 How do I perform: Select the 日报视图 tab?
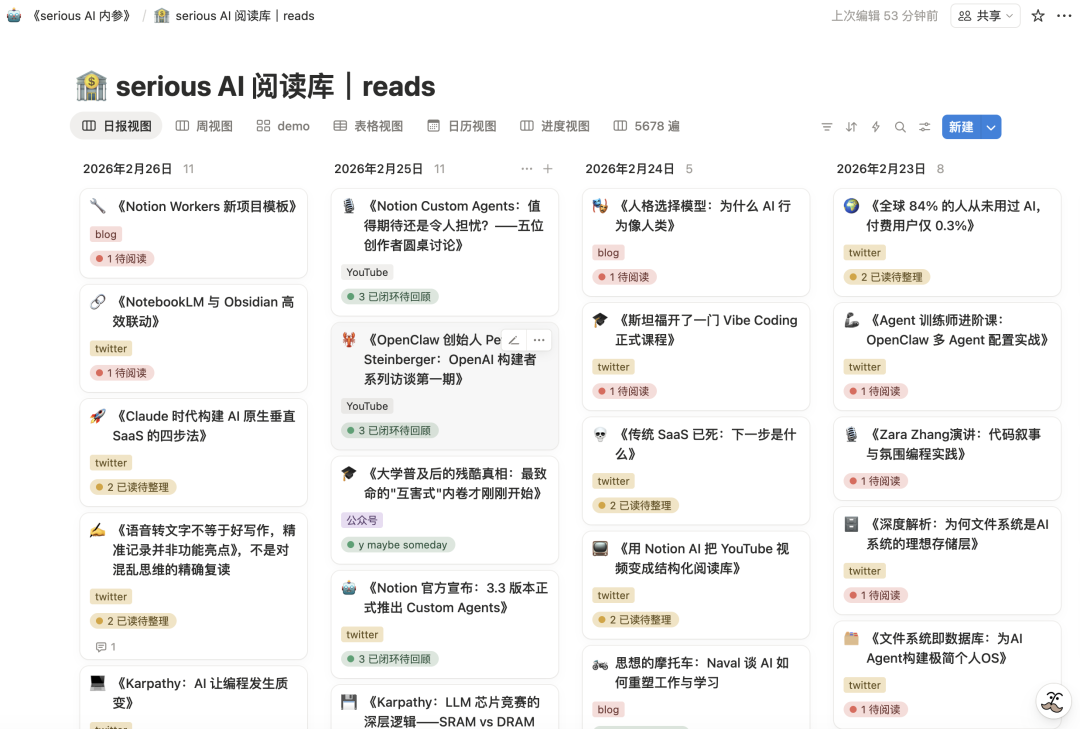point(116,126)
